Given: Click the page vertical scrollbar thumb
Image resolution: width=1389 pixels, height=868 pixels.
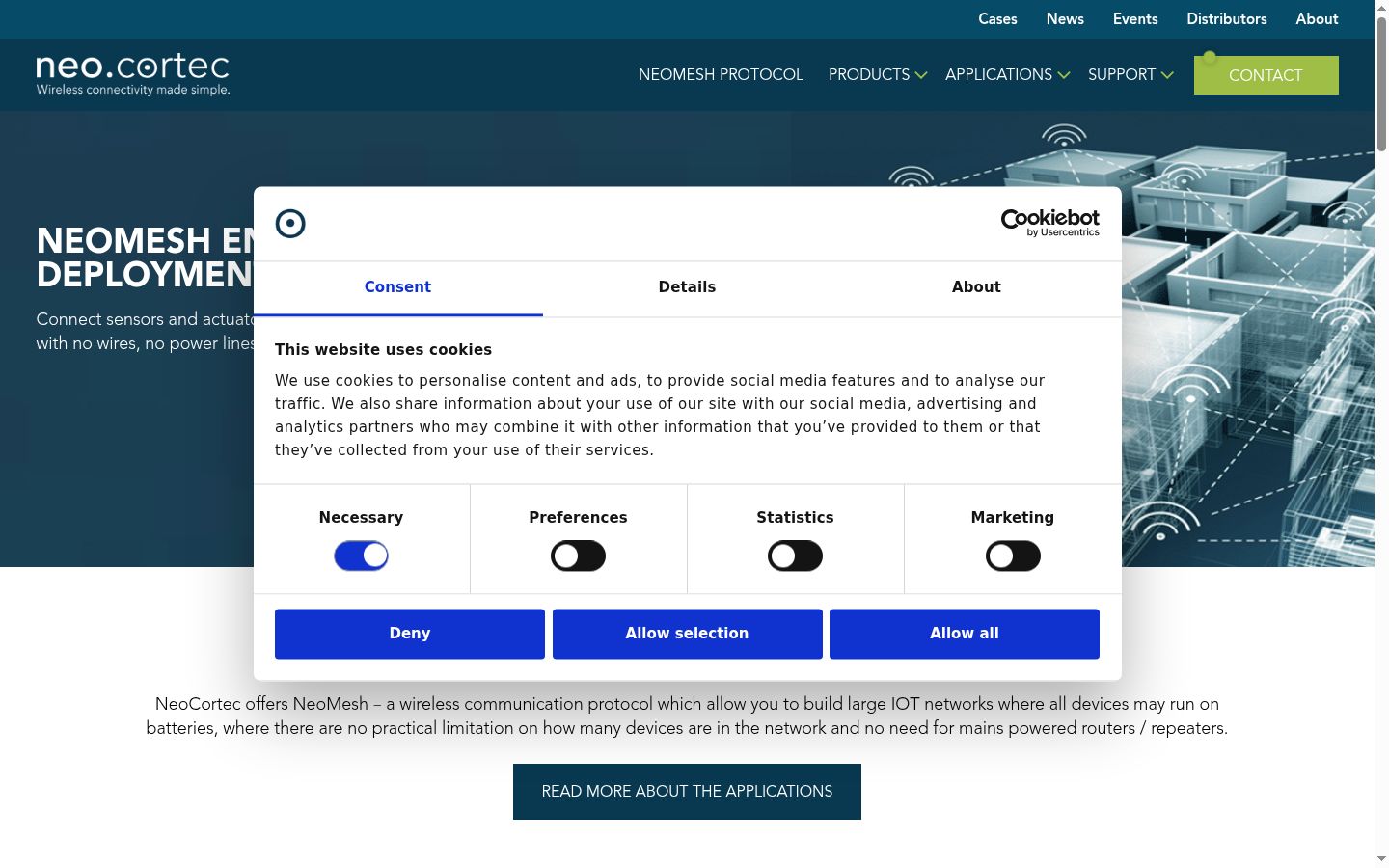Looking at the screenshot, I should (x=1381, y=84).
